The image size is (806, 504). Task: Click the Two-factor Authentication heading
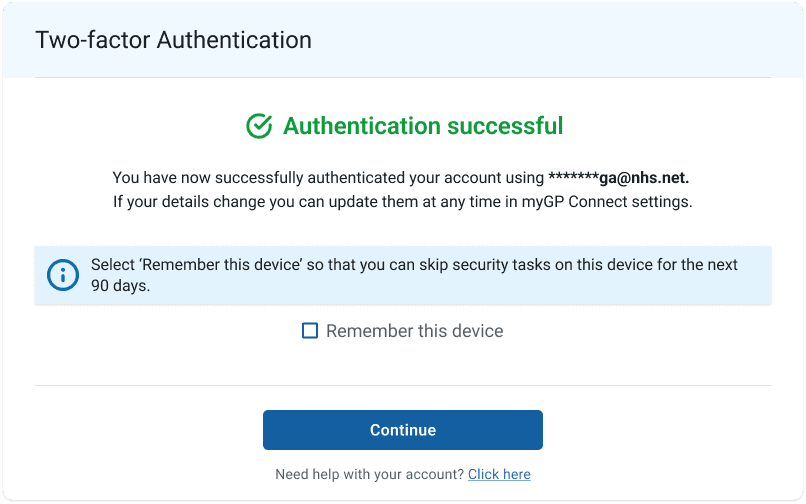pos(174,40)
